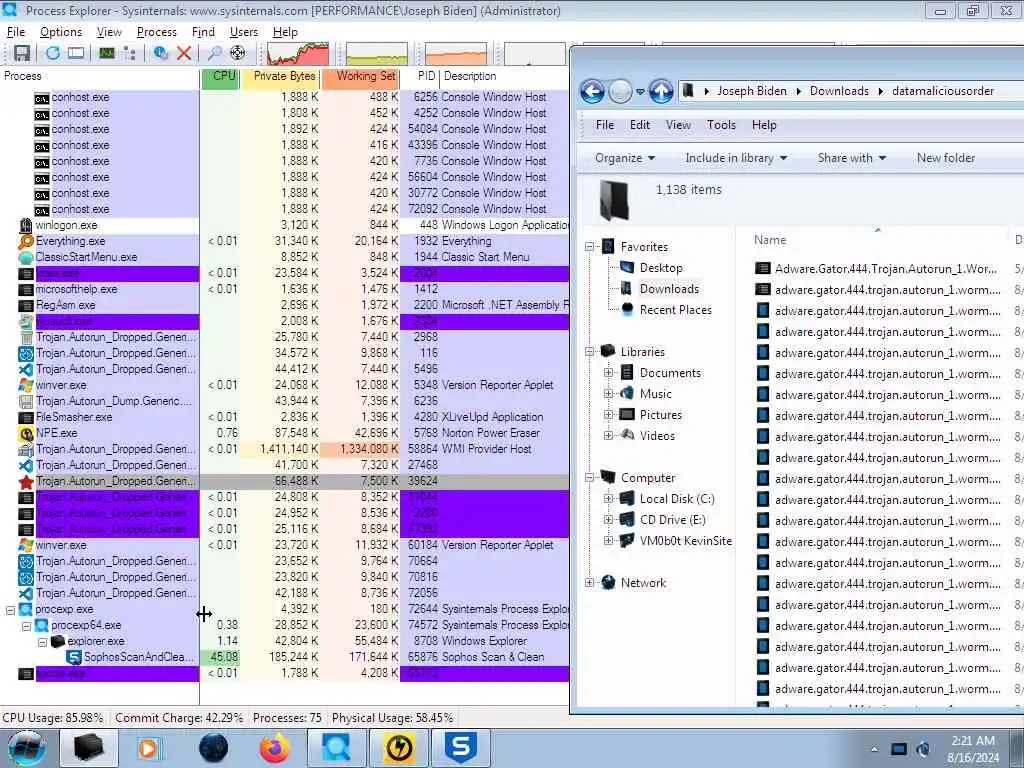Click the New folder button
The height and width of the screenshot is (768, 1024).
click(946, 158)
